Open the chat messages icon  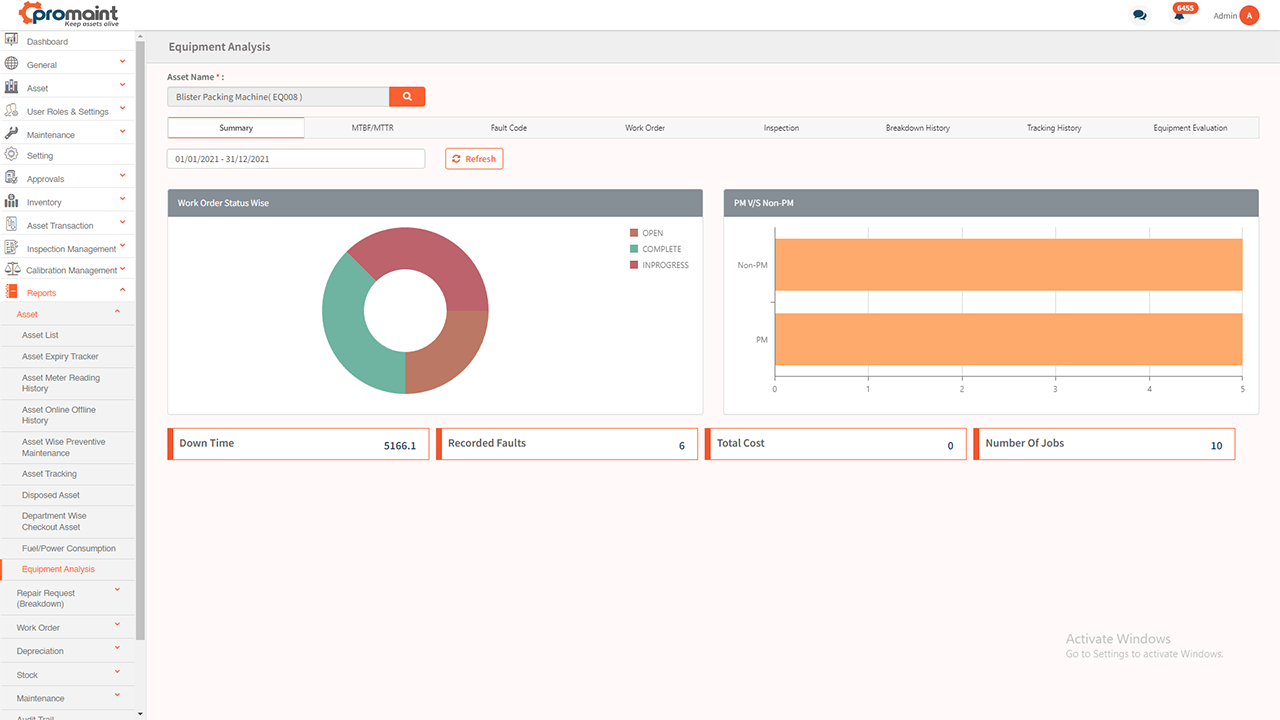(1139, 15)
